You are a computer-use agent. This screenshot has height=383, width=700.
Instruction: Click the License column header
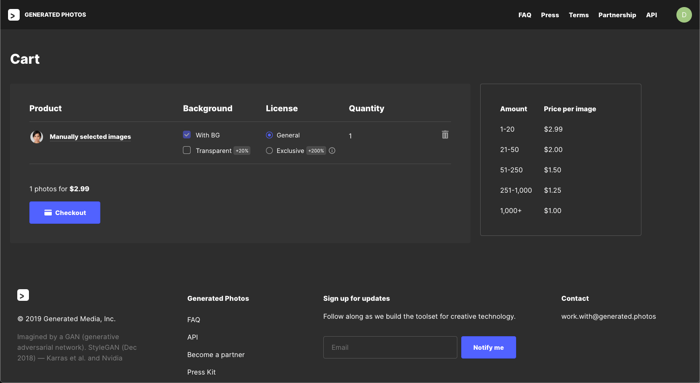(x=282, y=108)
